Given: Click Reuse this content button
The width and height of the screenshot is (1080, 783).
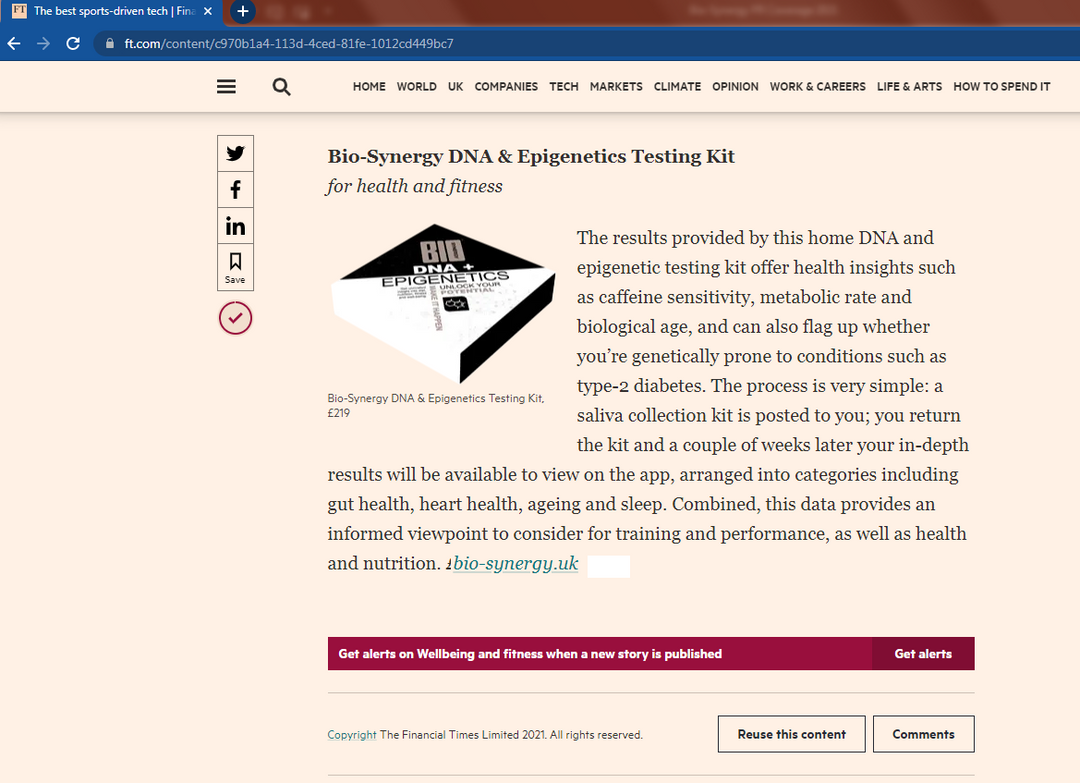Looking at the screenshot, I should [791, 734].
